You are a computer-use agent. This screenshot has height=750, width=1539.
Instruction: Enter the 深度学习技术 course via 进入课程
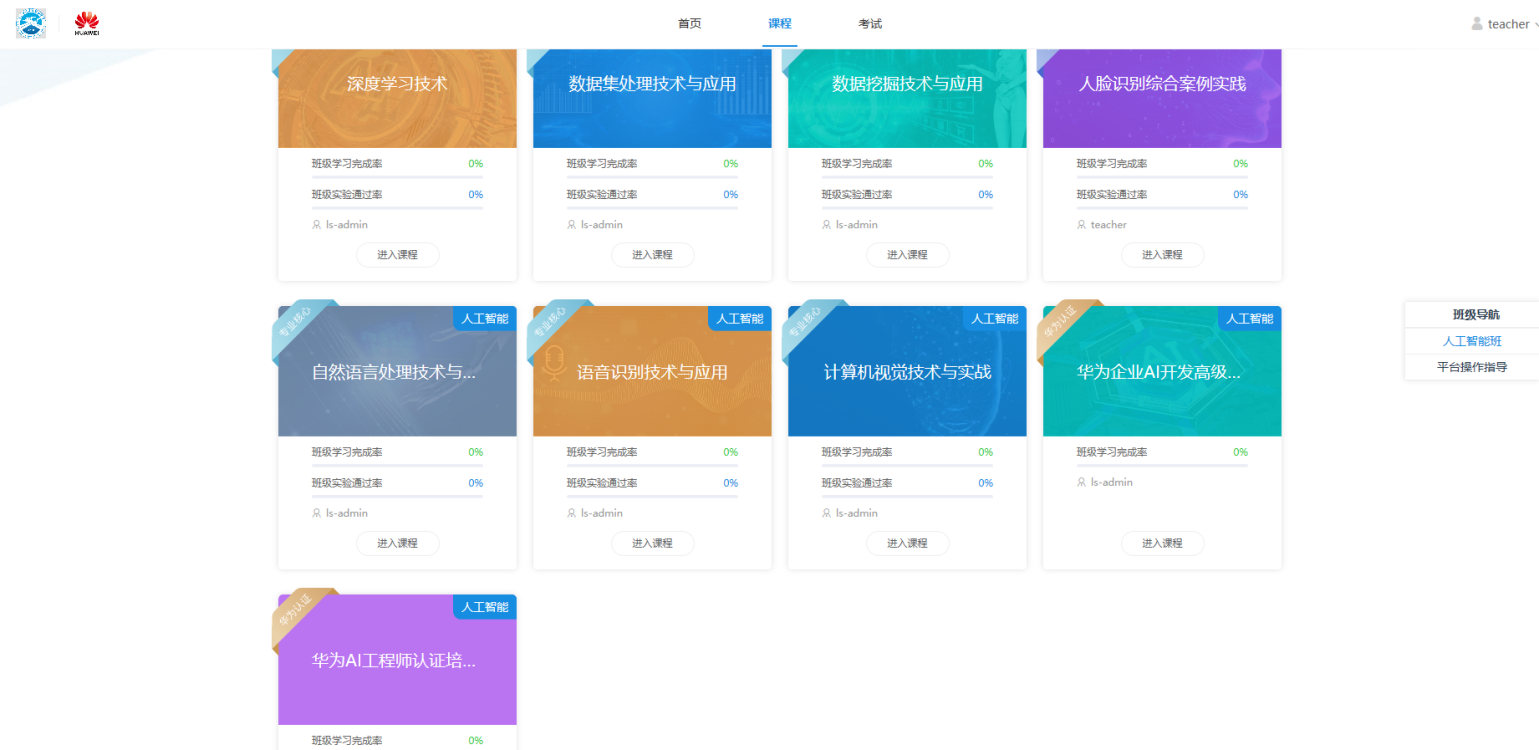(397, 255)
